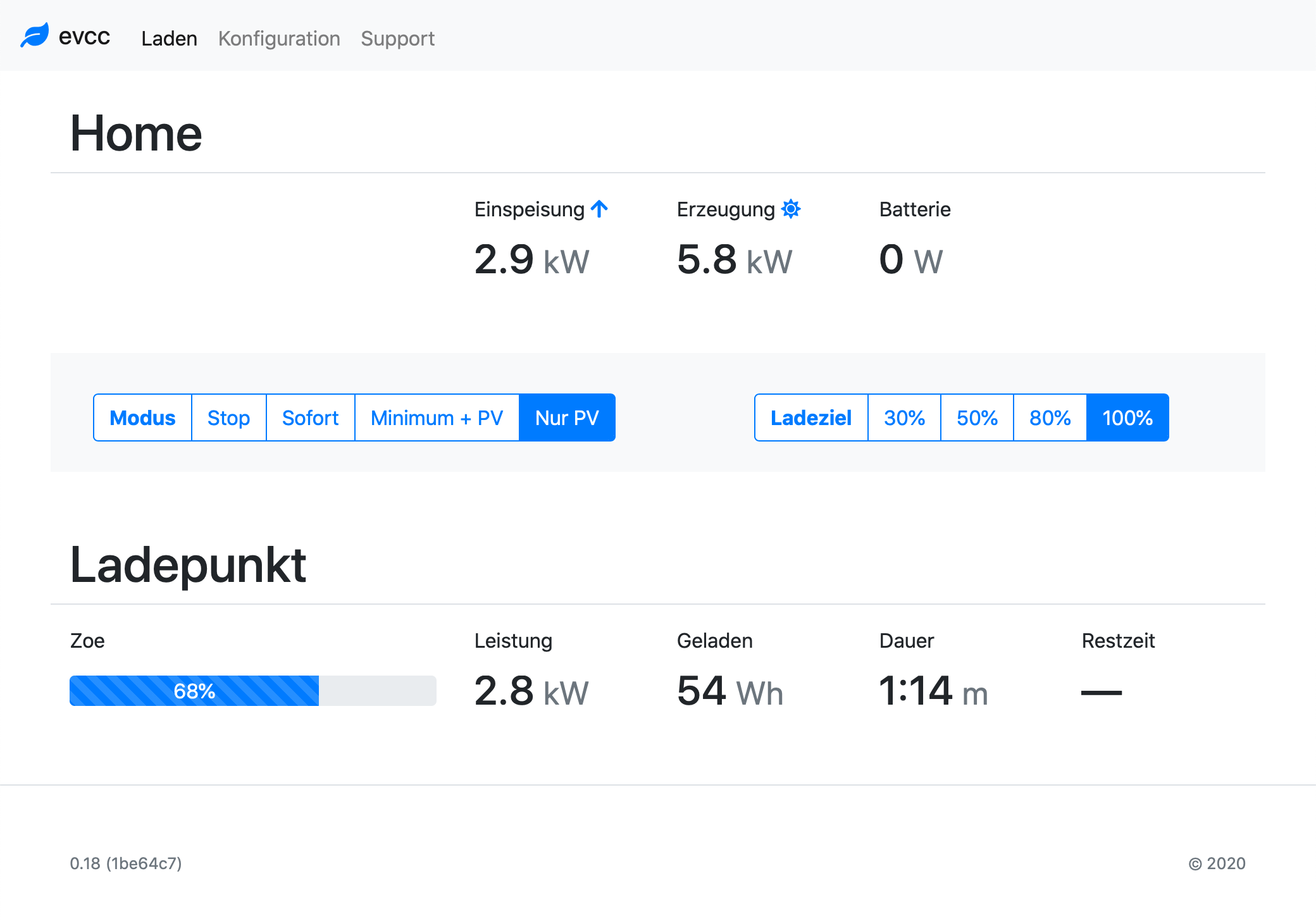Set charging mode to Stop
This screenshot has width=1316, height=921.
[228, 418]
